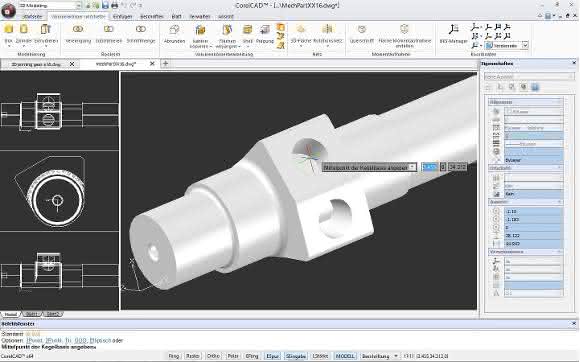
Task: Click the 3D-Fläche mesh icon
Action: click(x=301, y=29)
